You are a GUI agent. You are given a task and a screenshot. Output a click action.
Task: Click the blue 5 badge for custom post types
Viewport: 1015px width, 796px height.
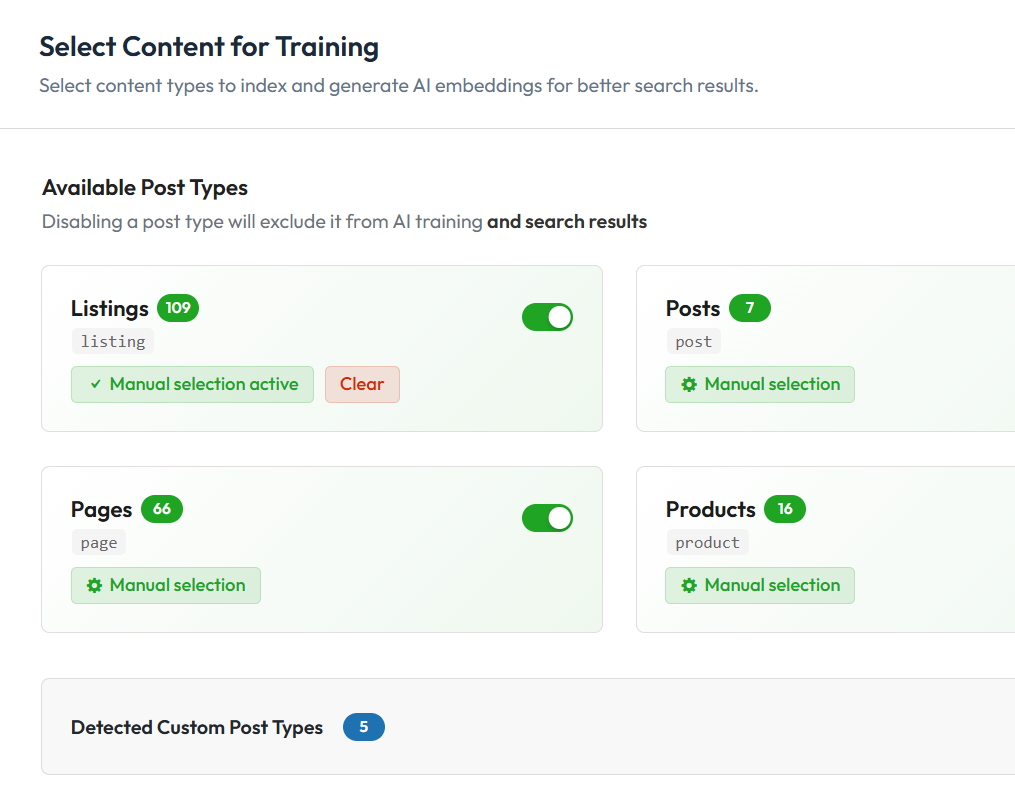tap(363, 727)
